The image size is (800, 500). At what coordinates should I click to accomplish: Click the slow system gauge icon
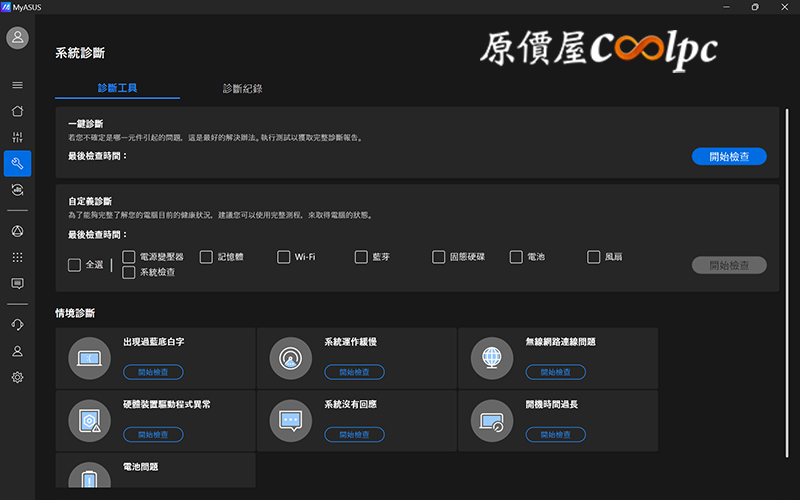[291, 358]
